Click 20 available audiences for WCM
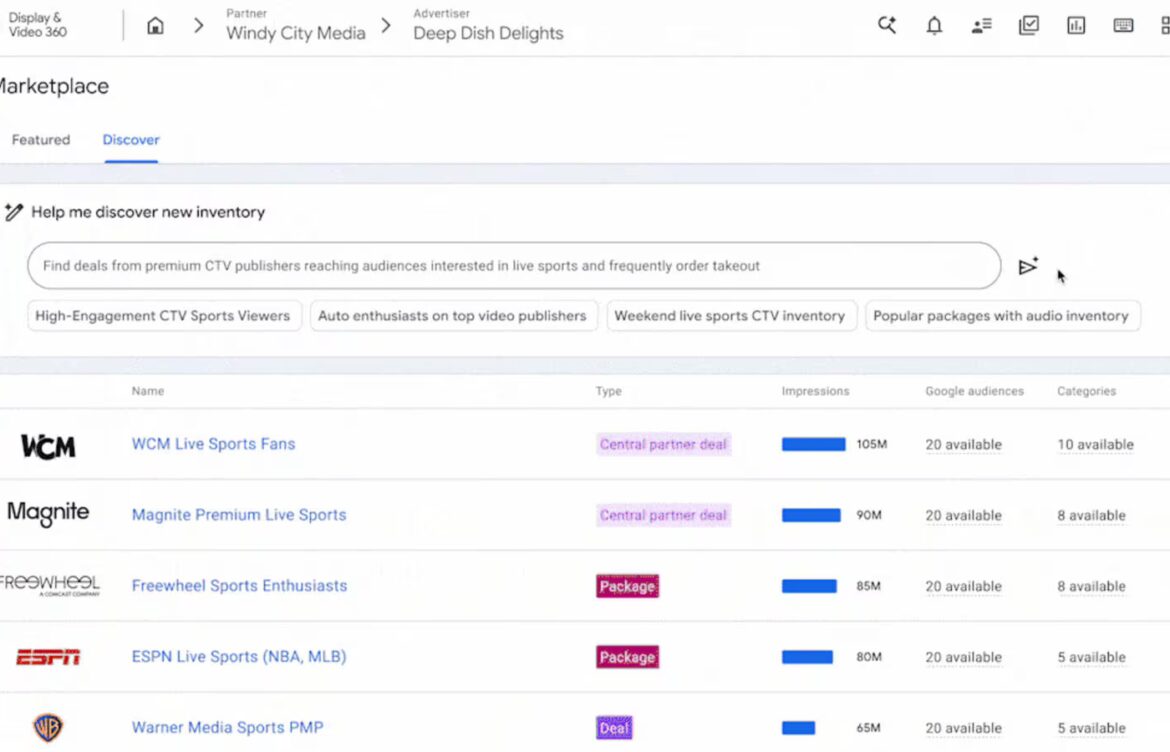 [963, 445]
